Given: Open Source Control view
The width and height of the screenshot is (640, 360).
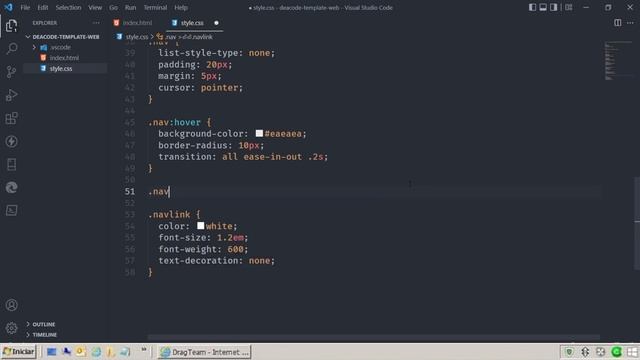Looking at the screenshot, I should pos(11,72).
